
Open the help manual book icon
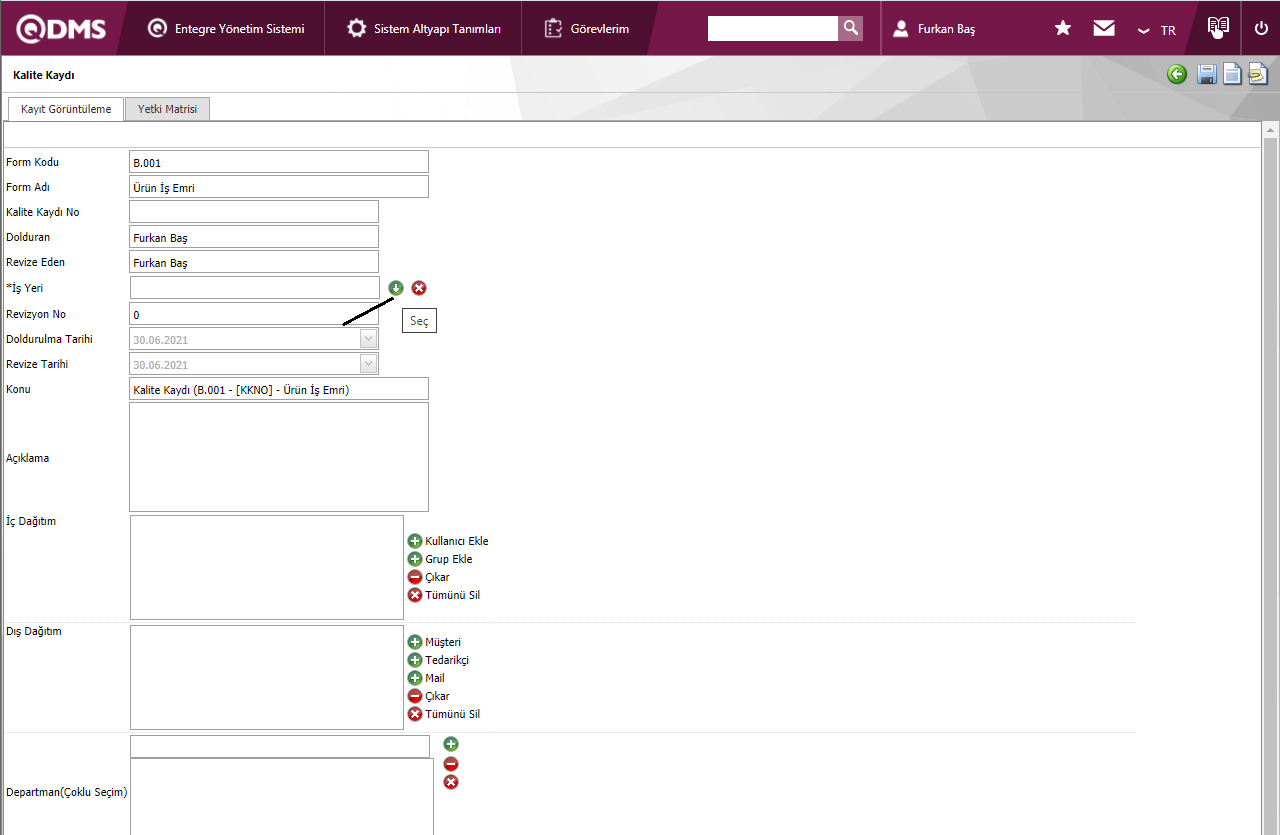(x=1217, y=27)
